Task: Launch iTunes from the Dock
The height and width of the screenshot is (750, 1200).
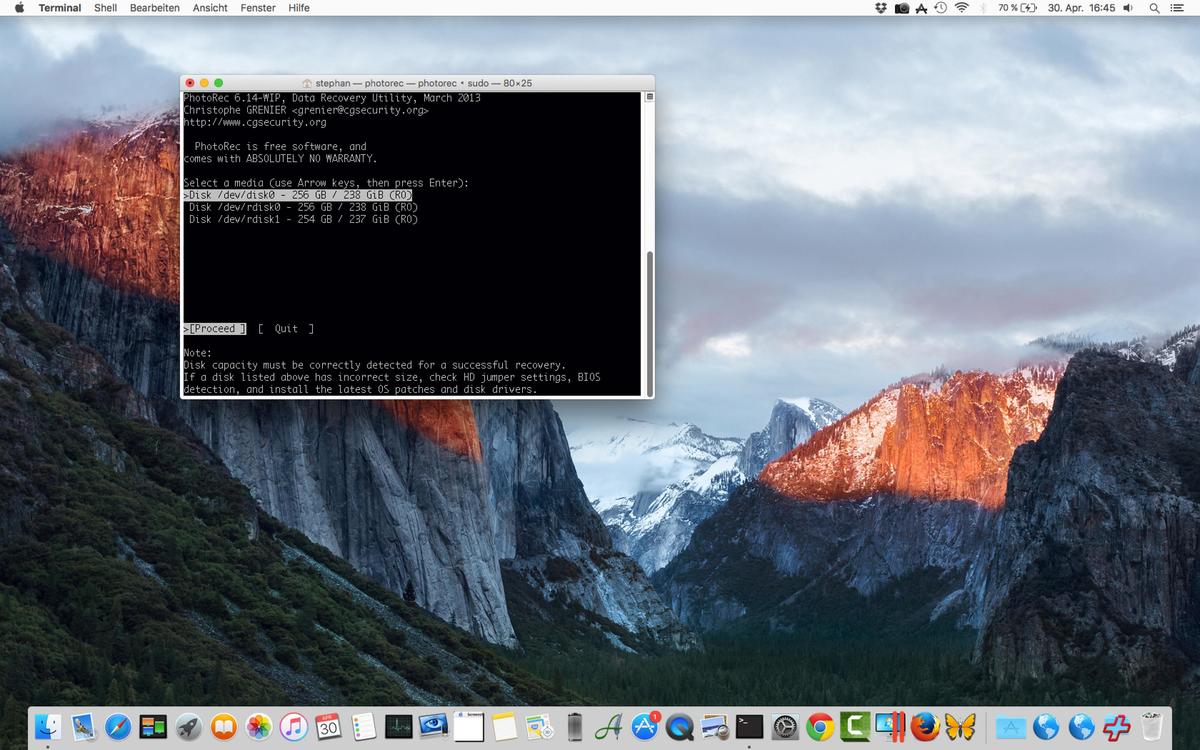Action: click(x=293, y=727)
